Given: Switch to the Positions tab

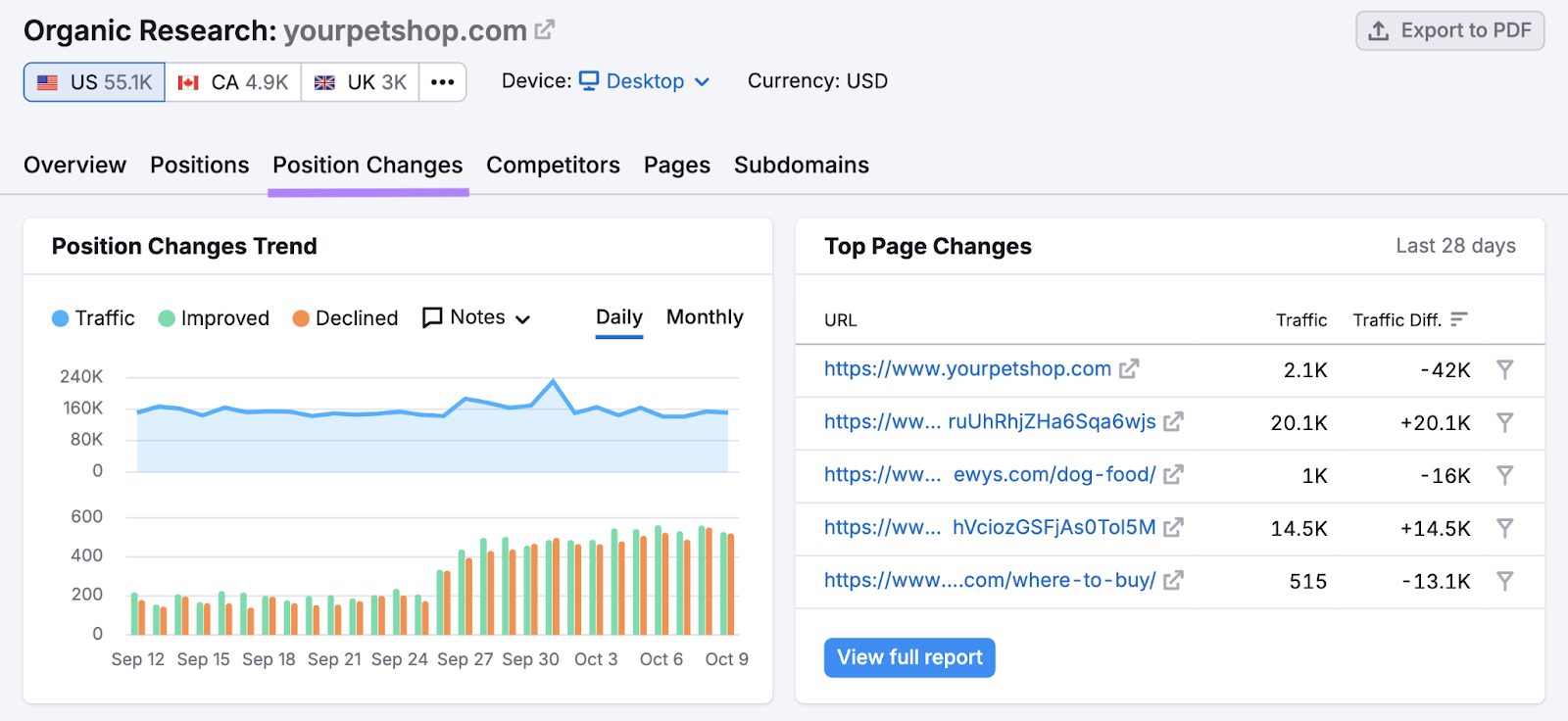Looking at the screenshot, I should click(x=200, y=165).
